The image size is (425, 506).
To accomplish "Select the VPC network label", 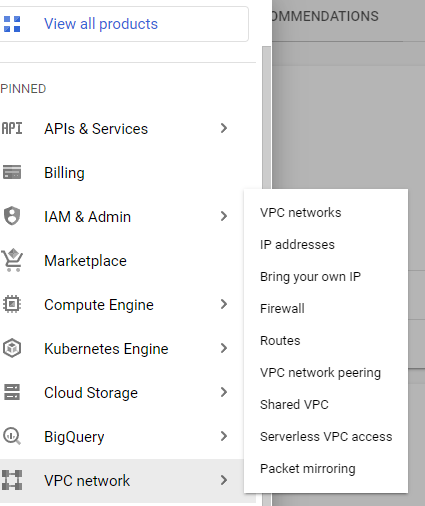I will pyautogui.click(x=87, y=481).
